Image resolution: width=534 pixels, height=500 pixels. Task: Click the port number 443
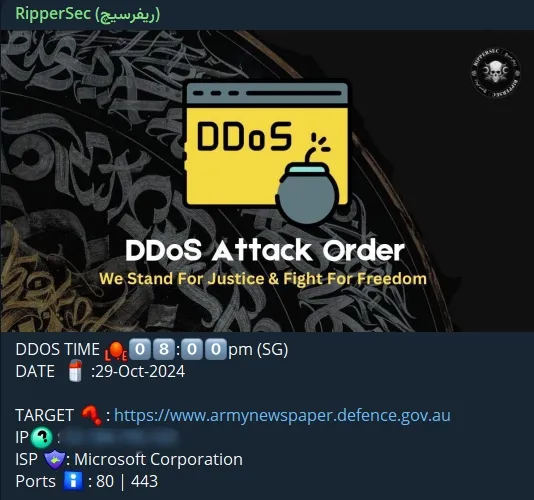(144, 481)
